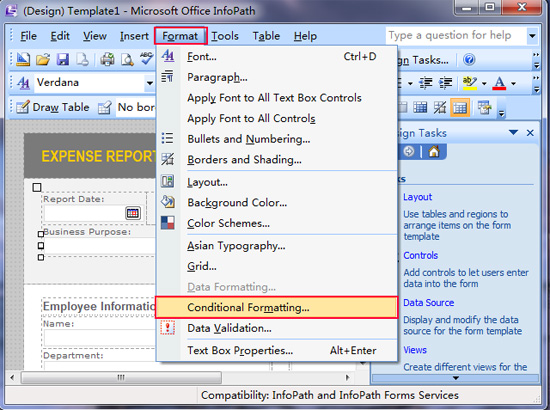Click the Font task pane icon beside Verdana
Image resolution: width=550 pixels, height=410 pixels.
(x=23, y=83)
